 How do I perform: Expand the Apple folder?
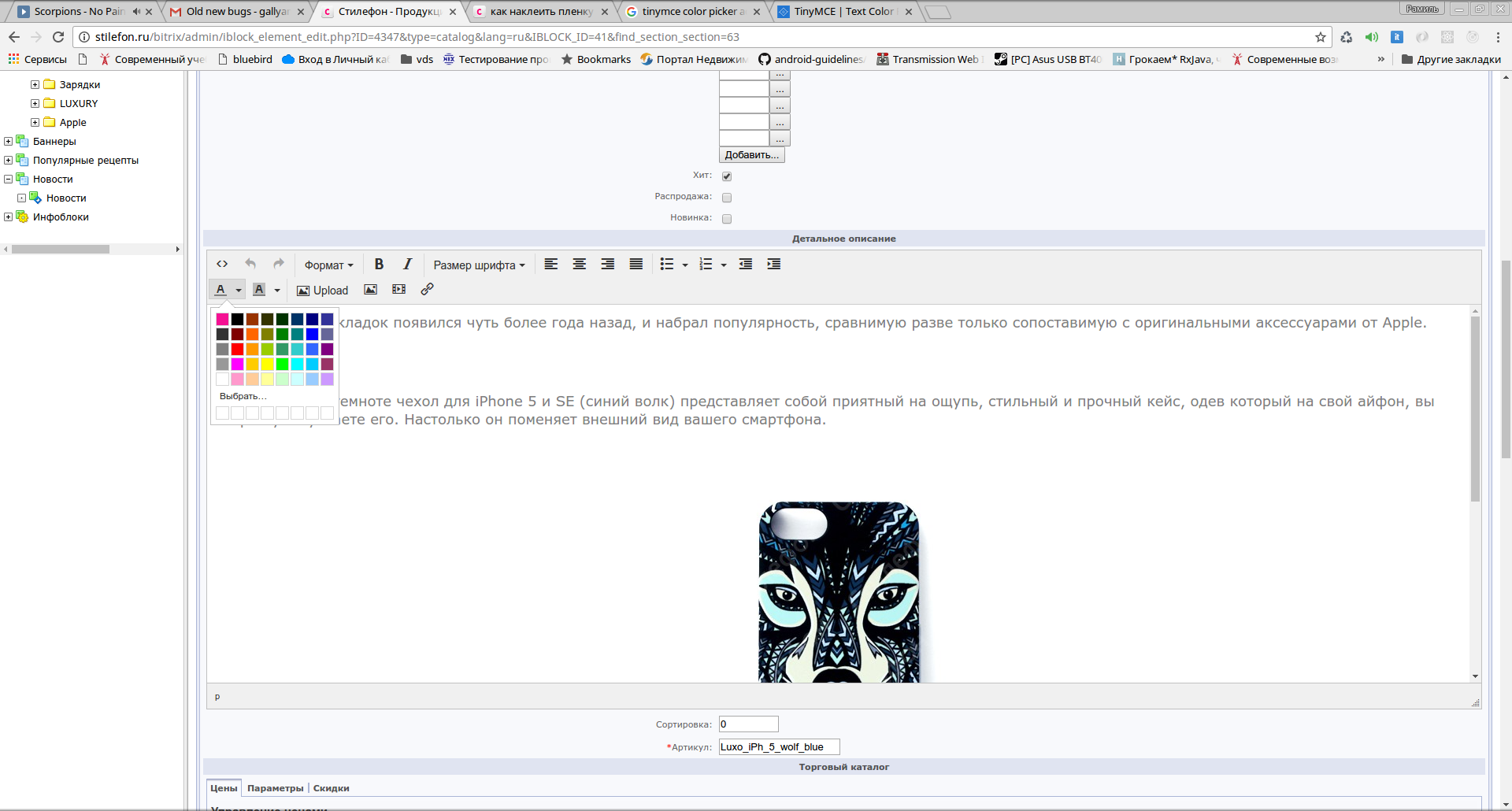[x=35, y=122]
